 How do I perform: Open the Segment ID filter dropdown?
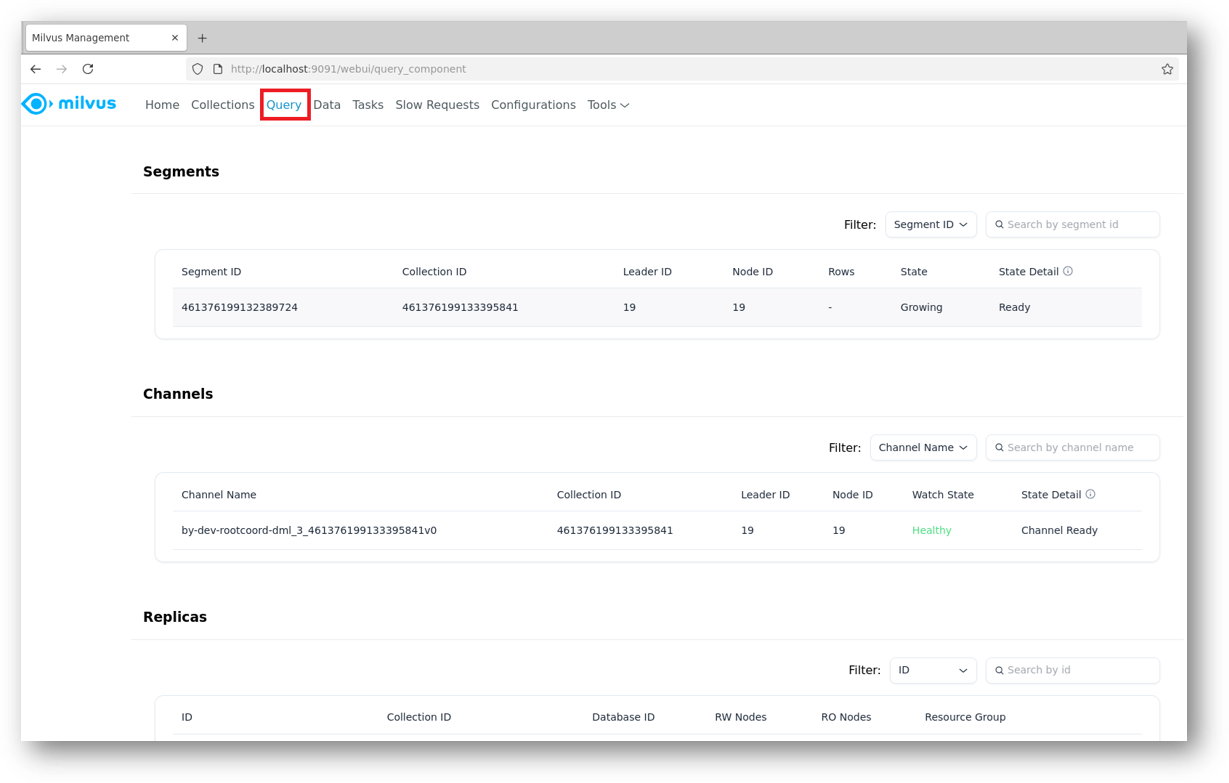pyautogui.click(x=930, y=225)
